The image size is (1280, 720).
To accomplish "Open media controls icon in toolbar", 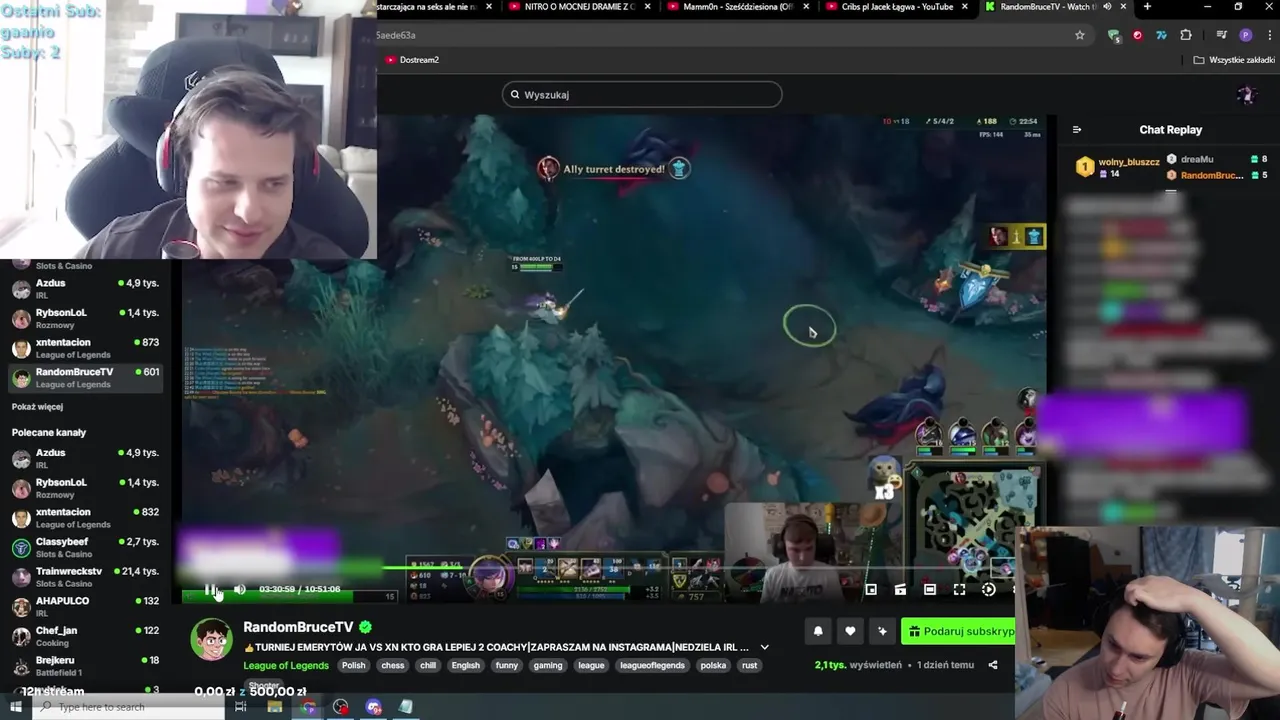I will (x=1222, y=35).
